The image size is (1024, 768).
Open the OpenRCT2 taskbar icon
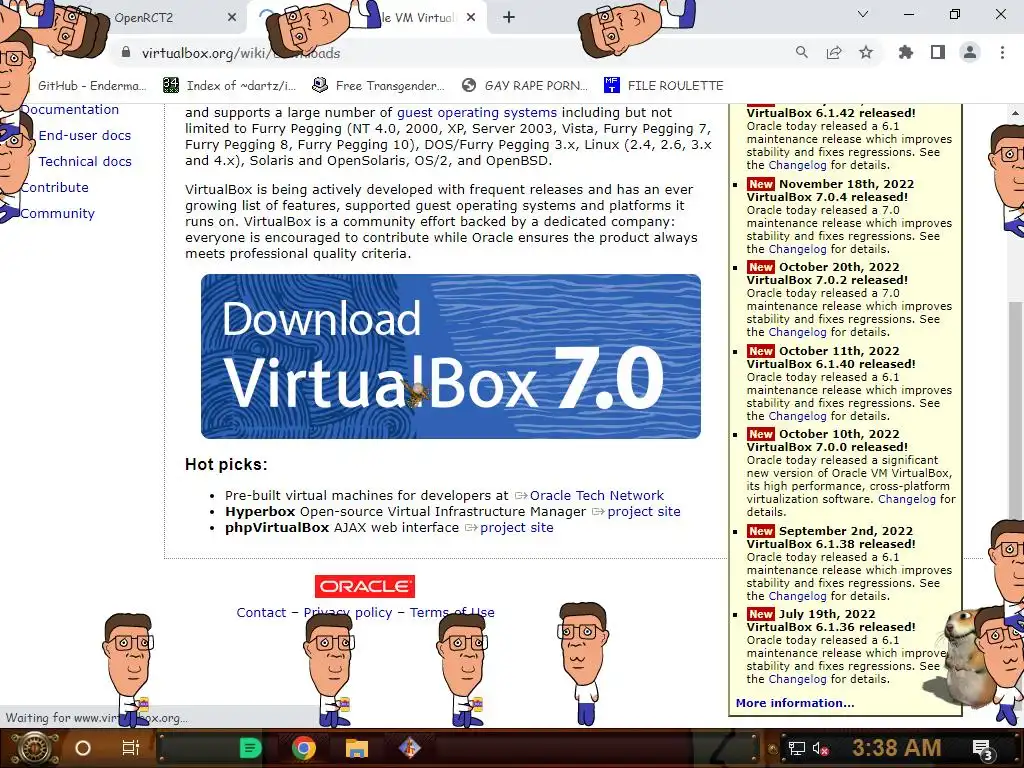(x=409, y=748)
